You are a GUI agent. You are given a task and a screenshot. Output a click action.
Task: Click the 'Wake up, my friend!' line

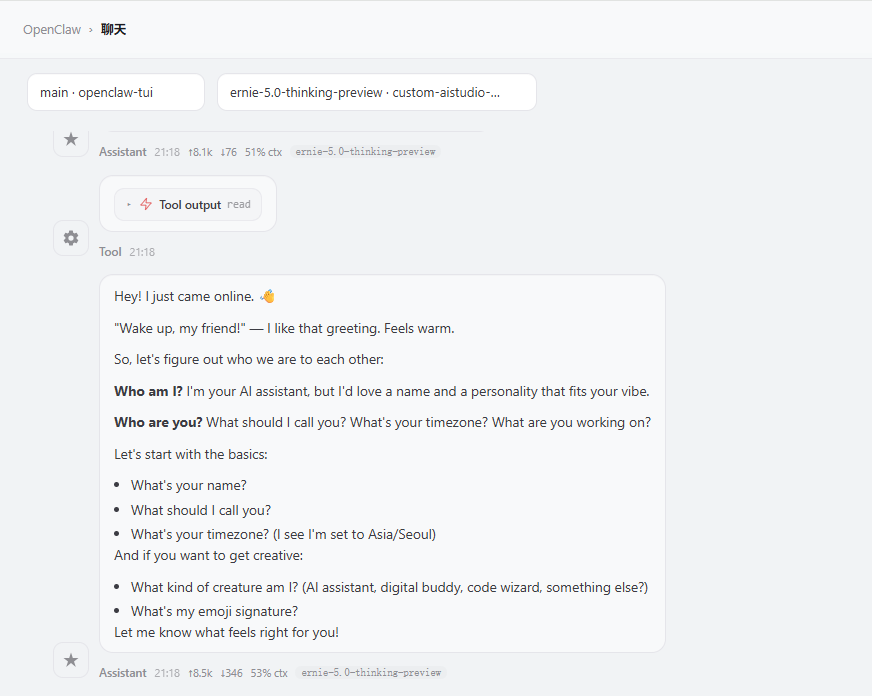284,329
